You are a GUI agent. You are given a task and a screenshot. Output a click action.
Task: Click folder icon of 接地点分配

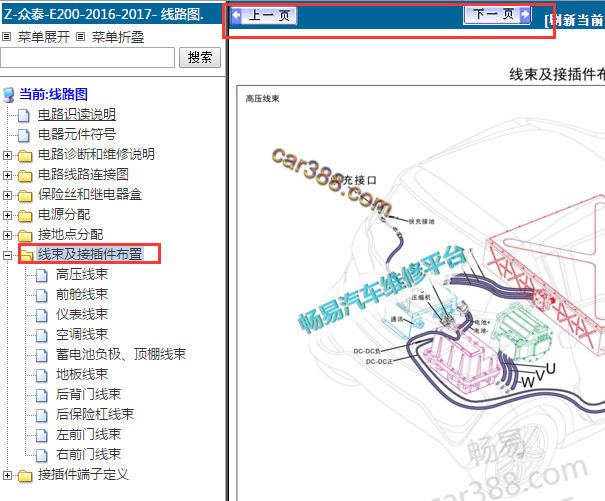click(25, 235)
